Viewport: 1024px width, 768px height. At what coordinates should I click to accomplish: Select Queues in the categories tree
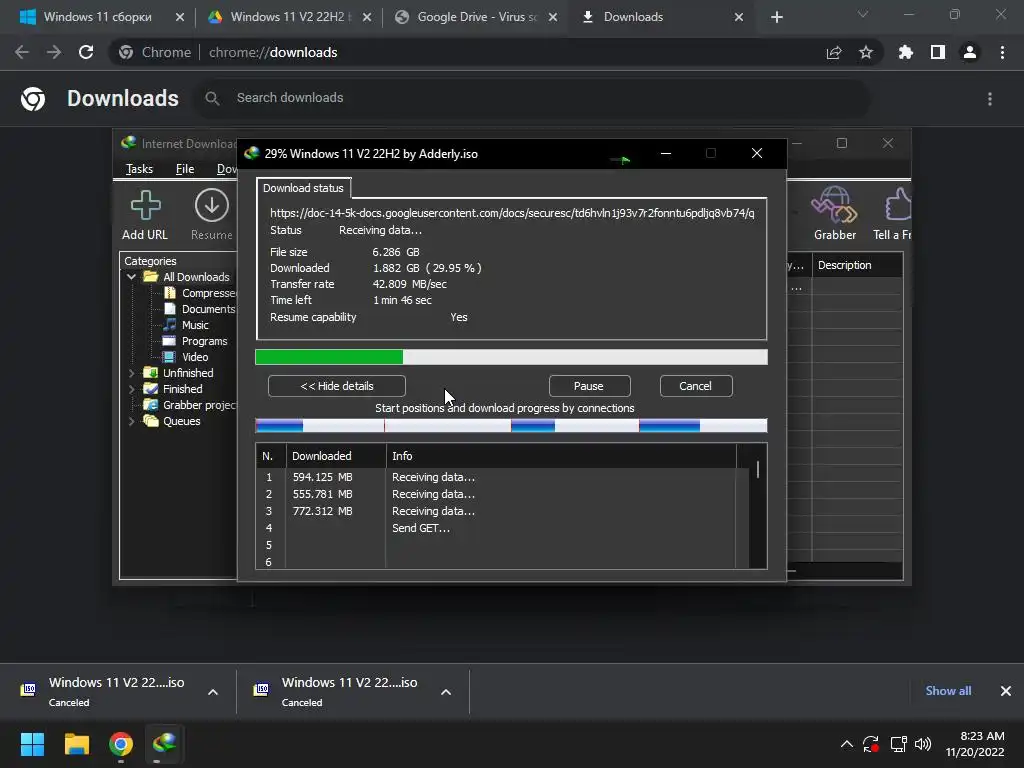click(182, 421)
